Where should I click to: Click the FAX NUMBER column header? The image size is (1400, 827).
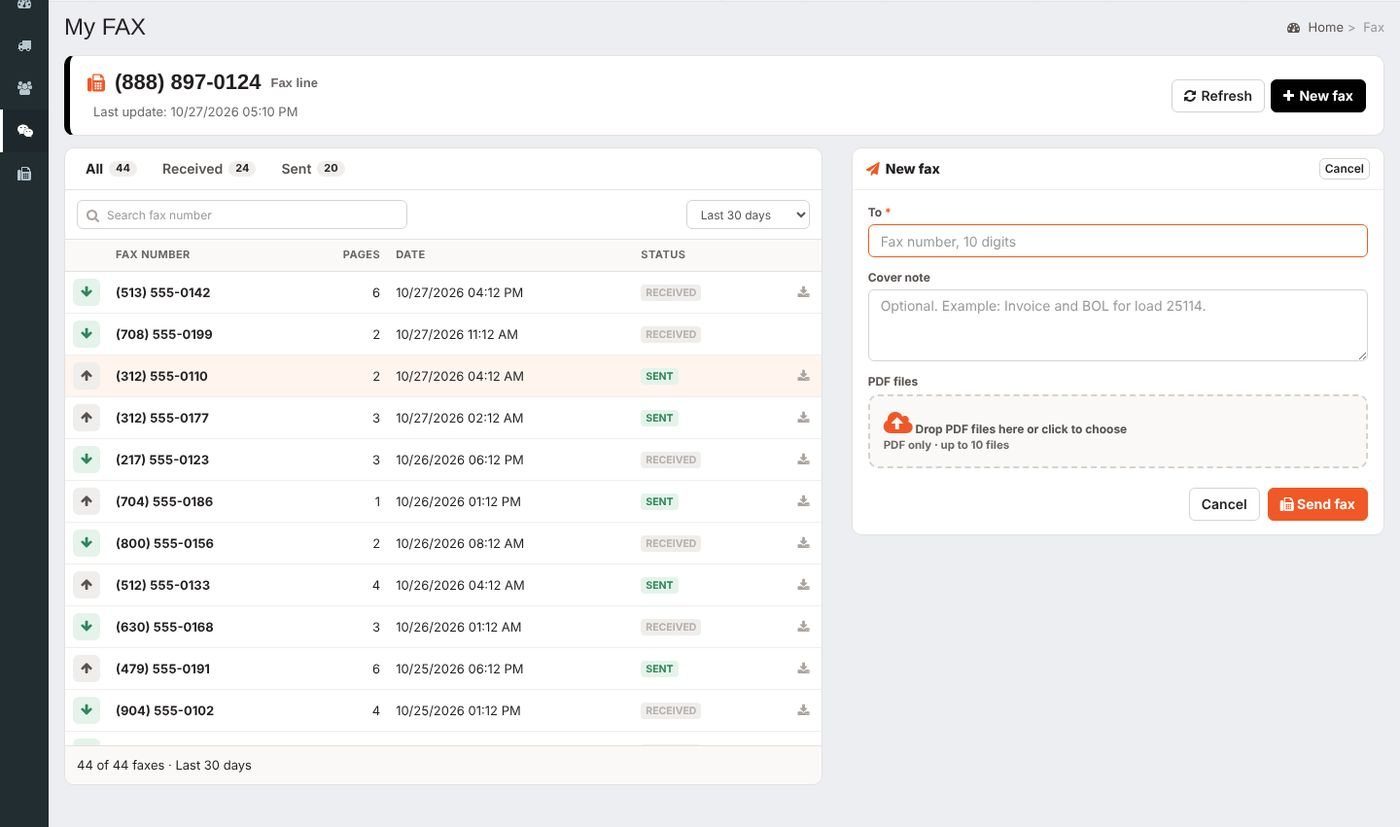(x=153, y=255)
